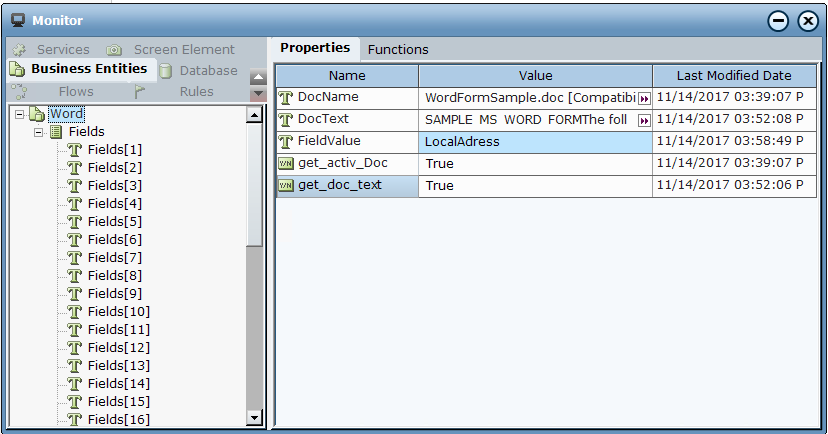
Task: Click the icon next to get_activ_Doc
Action: (x=286, y=163)
